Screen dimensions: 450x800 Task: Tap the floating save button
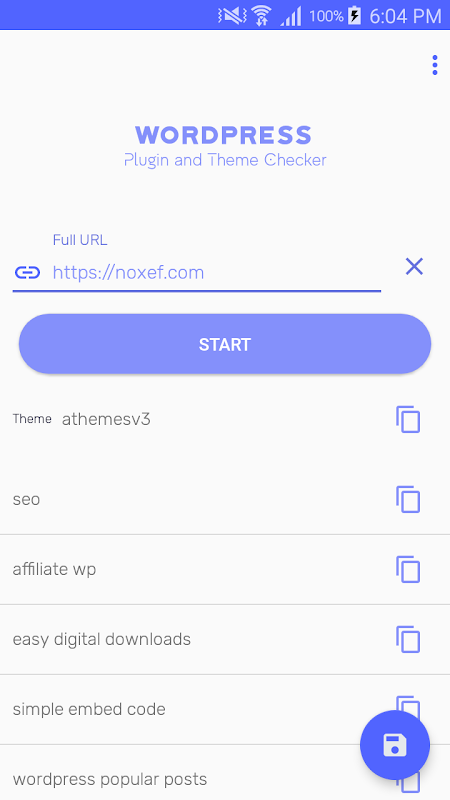pos(395,745)
